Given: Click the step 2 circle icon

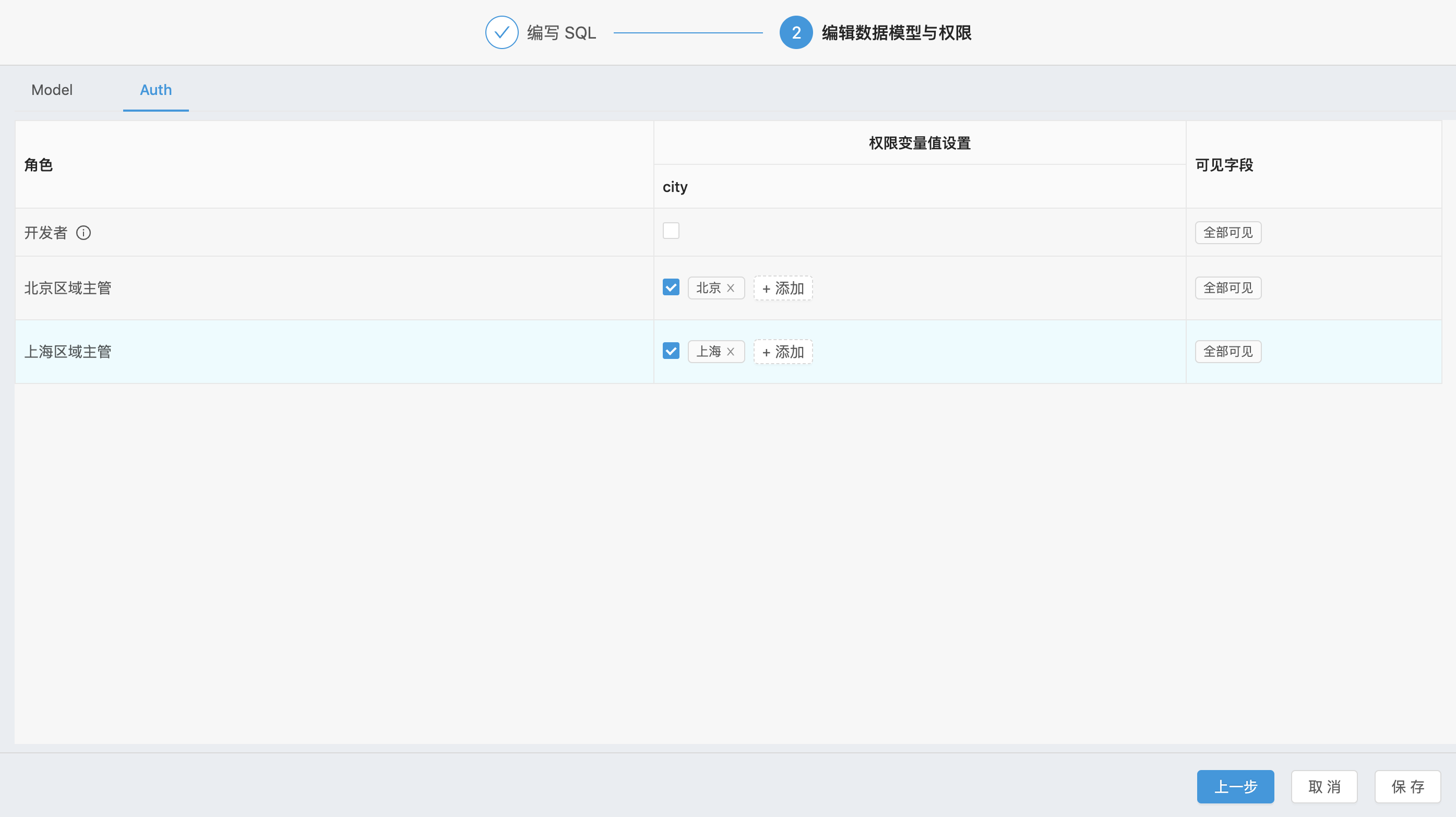Looking at the screenshot, I should [796, 33].
